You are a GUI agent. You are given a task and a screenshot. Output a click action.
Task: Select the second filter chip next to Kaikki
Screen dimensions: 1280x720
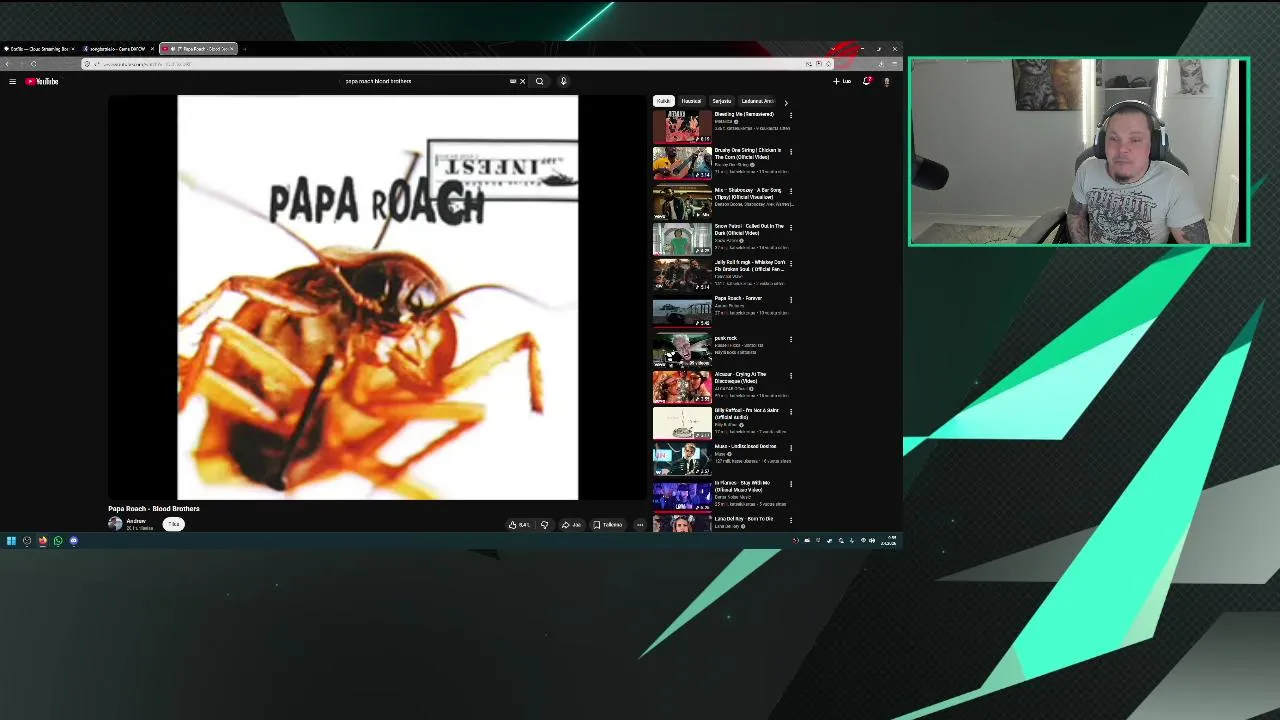coord(691,101)
